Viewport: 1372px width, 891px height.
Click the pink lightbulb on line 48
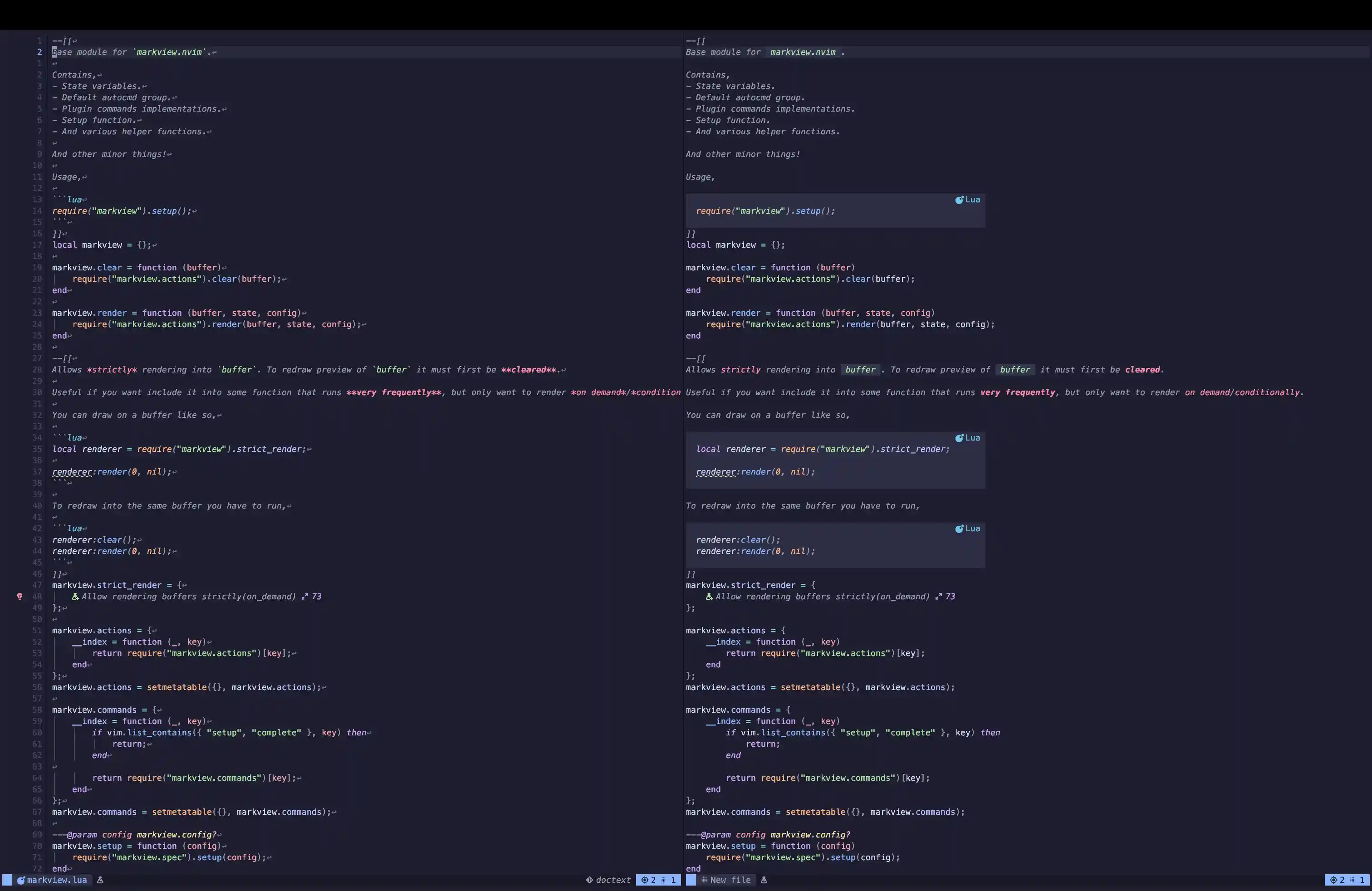pos(20,597)
